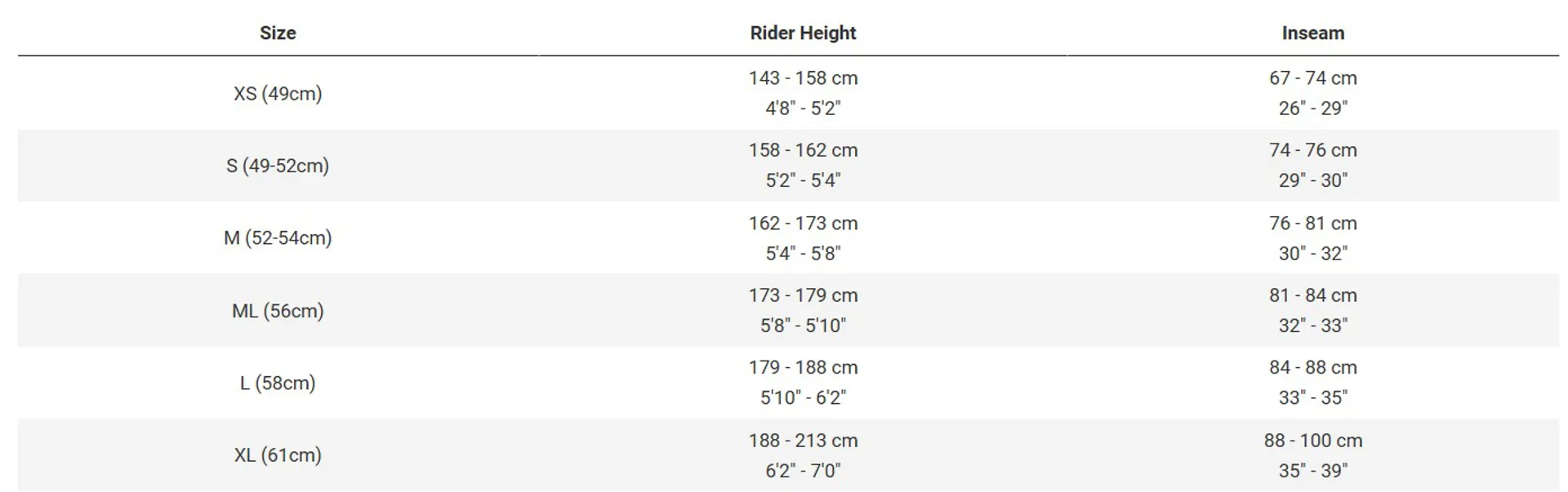Click the Inseam column header
Viewport: 1568px width, 492px height.
click(1312, 33)
